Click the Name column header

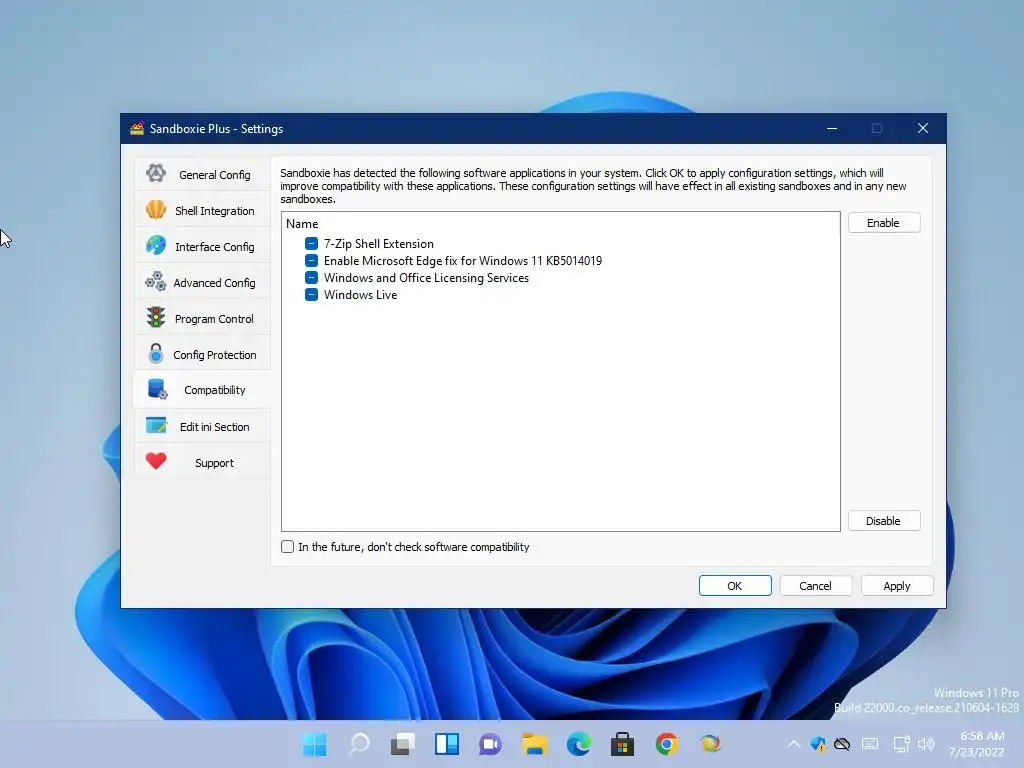click(302, 223)
